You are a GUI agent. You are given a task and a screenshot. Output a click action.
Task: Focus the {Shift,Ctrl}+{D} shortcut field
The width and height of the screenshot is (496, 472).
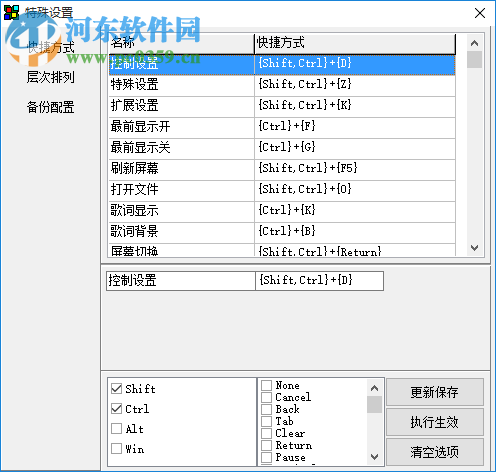pos(319,281)
